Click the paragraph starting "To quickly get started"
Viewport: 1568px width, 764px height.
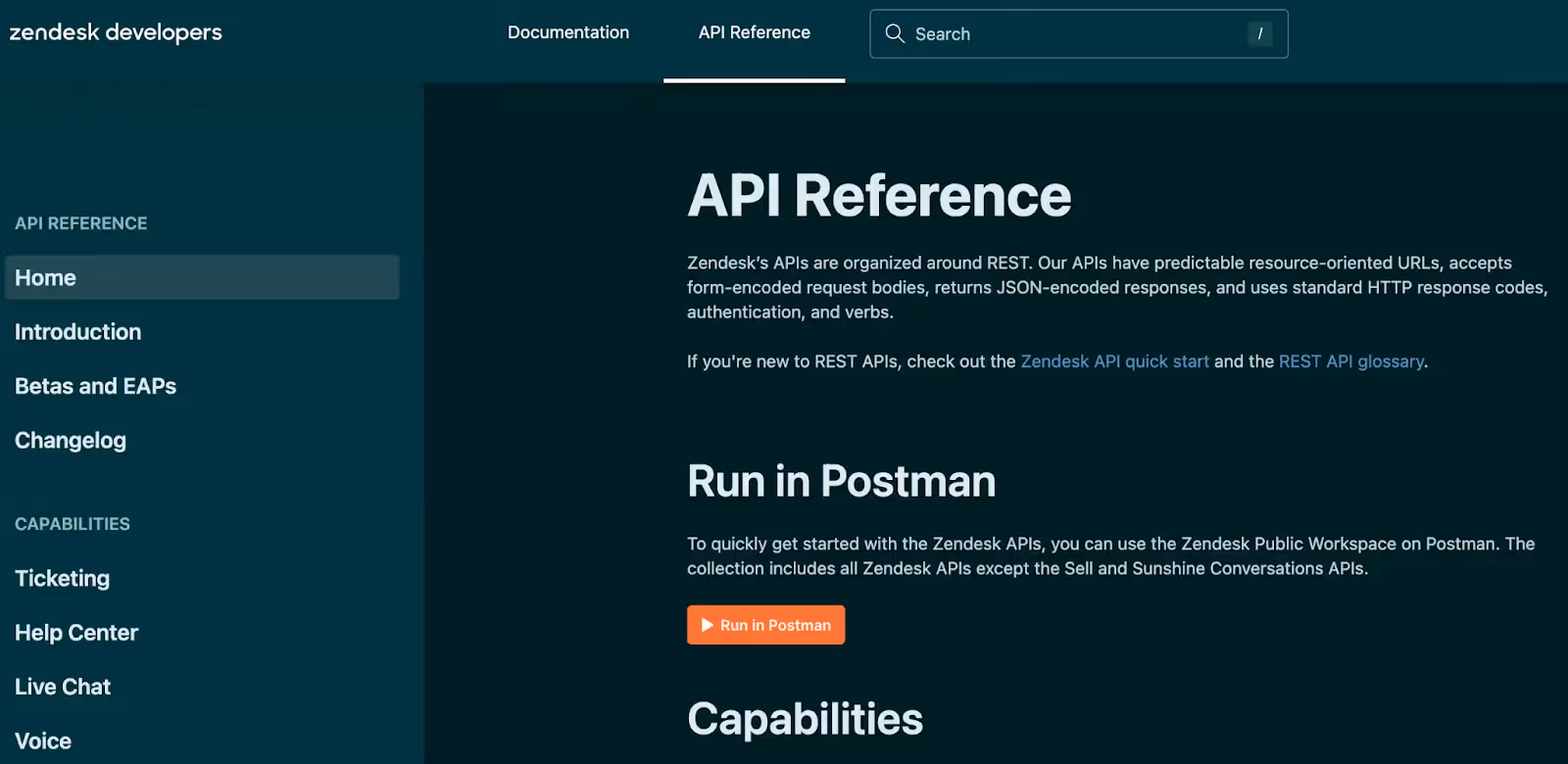click(x=1111, y=556)
